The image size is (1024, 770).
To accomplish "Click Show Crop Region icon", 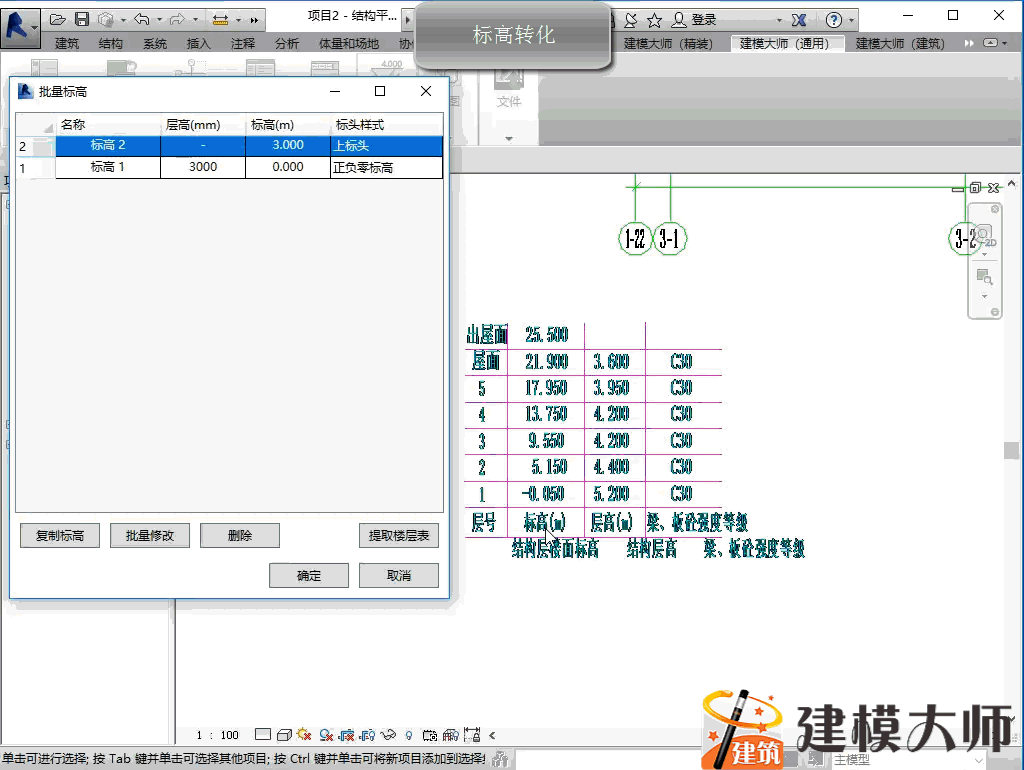I will 368,735.
